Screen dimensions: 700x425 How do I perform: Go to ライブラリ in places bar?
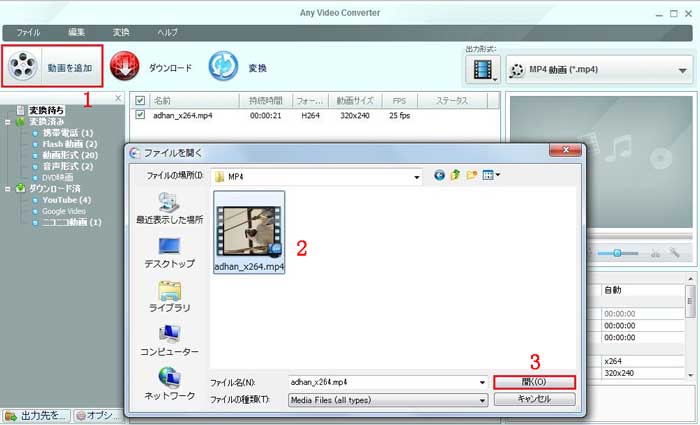tap(169, 296)
